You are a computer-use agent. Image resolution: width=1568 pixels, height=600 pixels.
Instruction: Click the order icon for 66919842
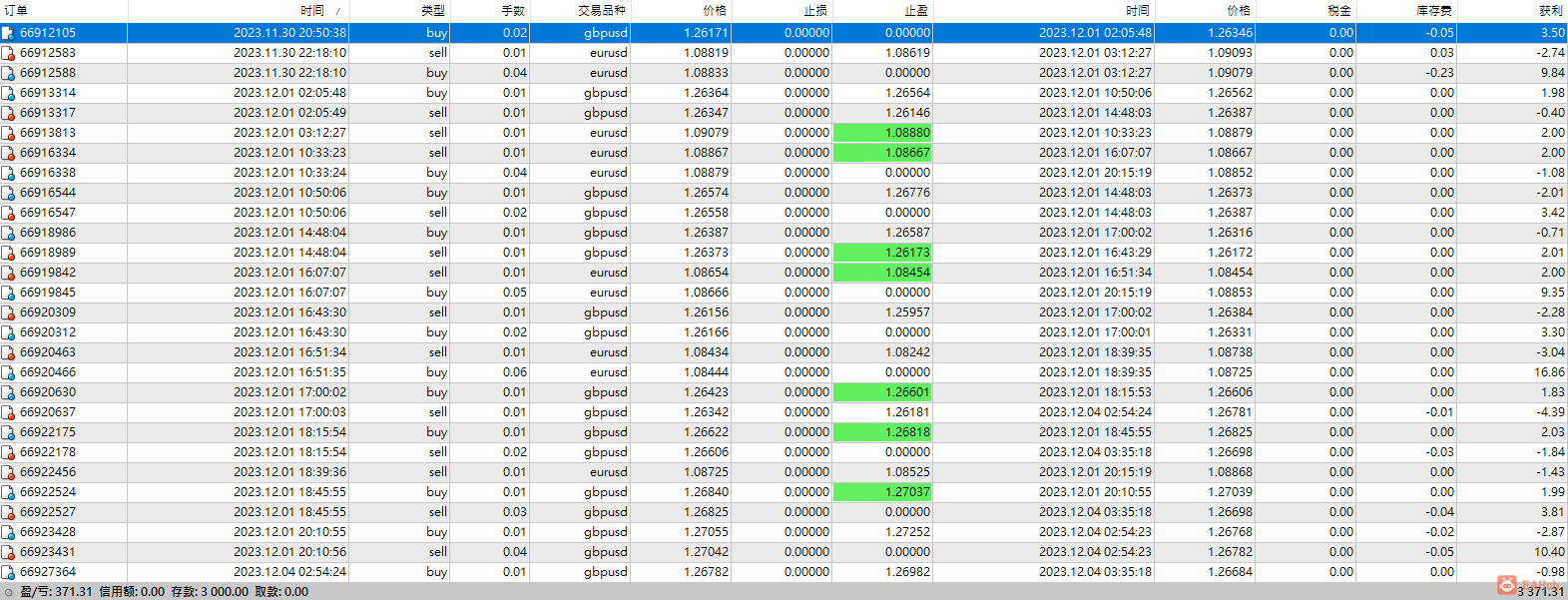(x=8, y=273)
